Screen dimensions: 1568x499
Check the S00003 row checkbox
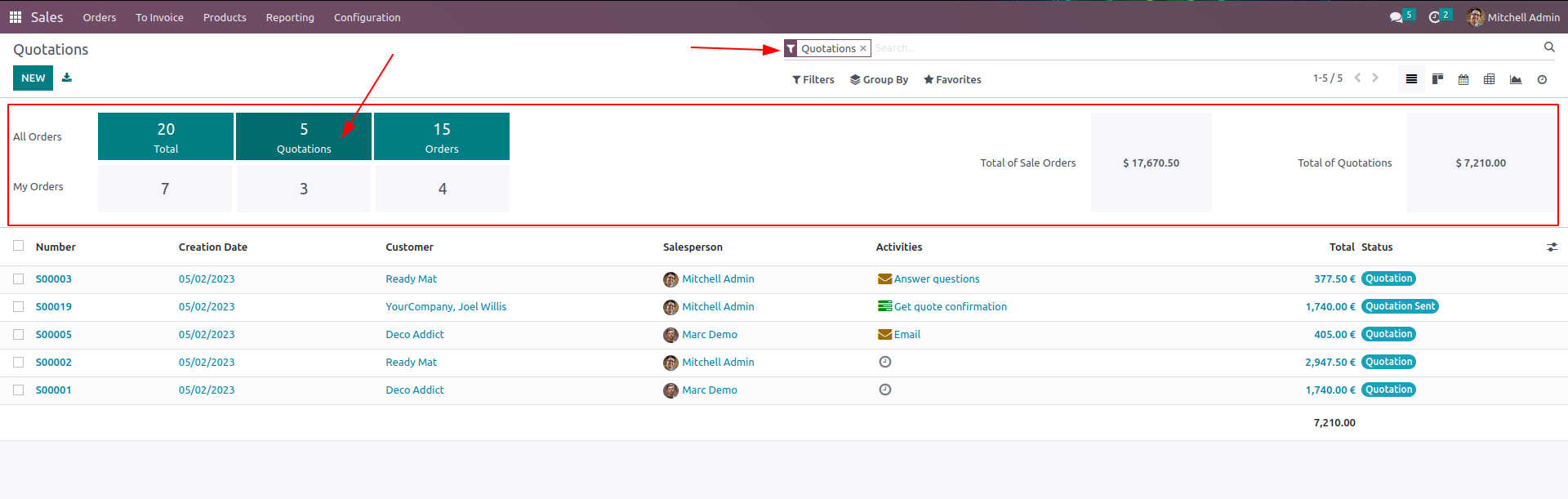[x=18, y=278]
